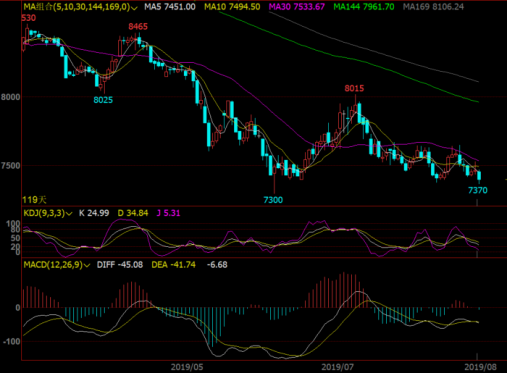Image resolution: width=507 pixels, height=373 pixels.
Task: Click the -100 MACD axis label
Action: coord(11,342)
